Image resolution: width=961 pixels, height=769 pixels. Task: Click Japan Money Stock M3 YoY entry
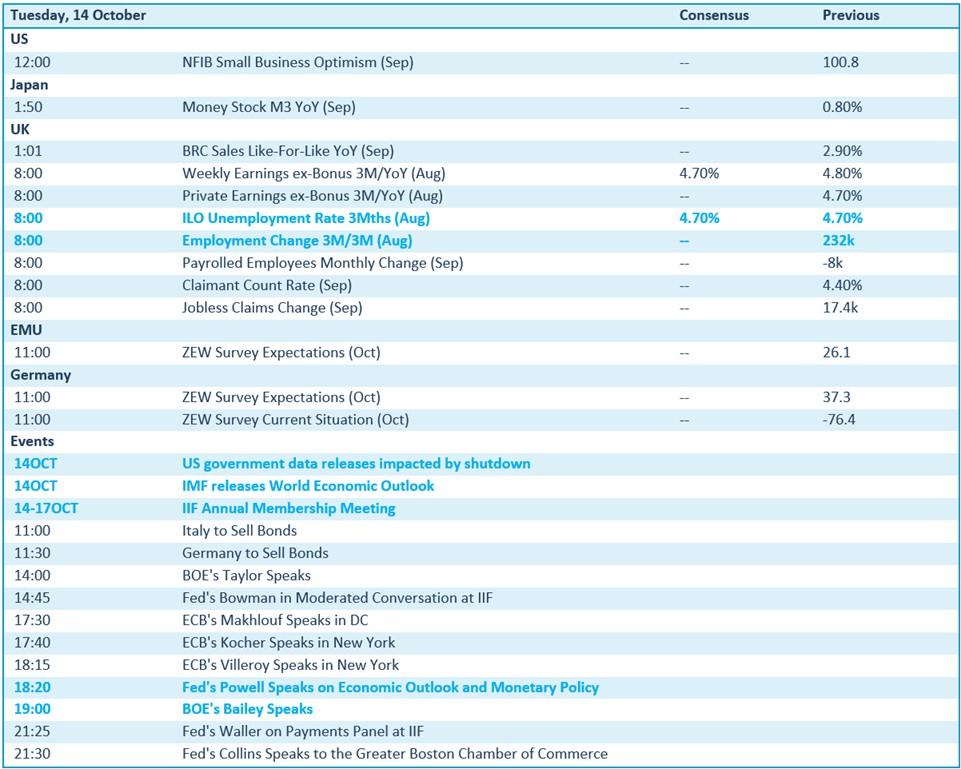[268, 107]
